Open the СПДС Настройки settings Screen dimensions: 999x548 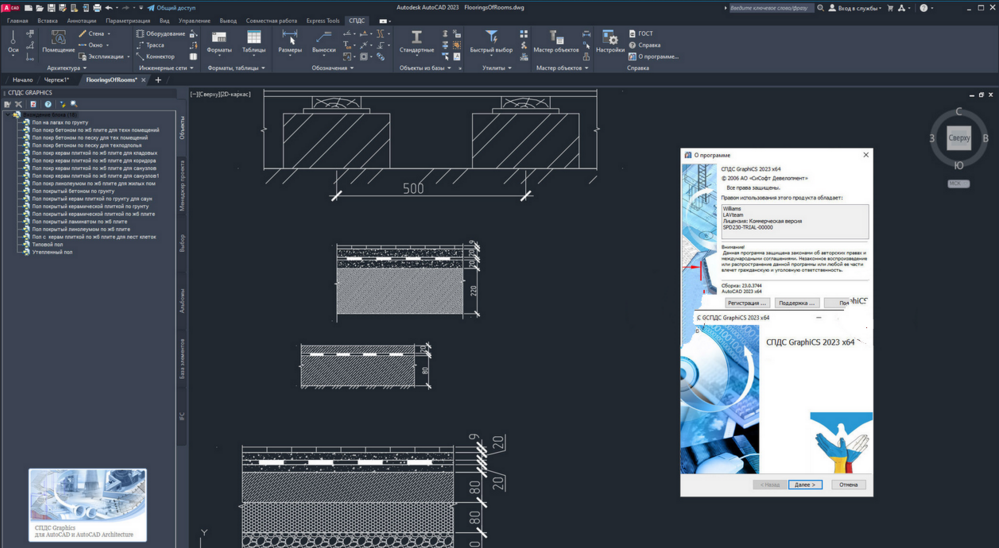(x=610, y=42)
